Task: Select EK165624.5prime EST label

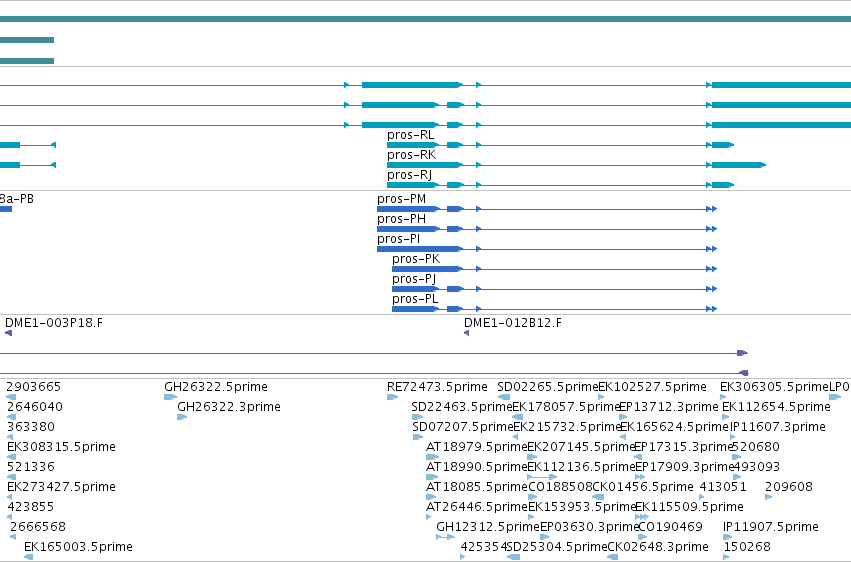Action: [674, 427]
